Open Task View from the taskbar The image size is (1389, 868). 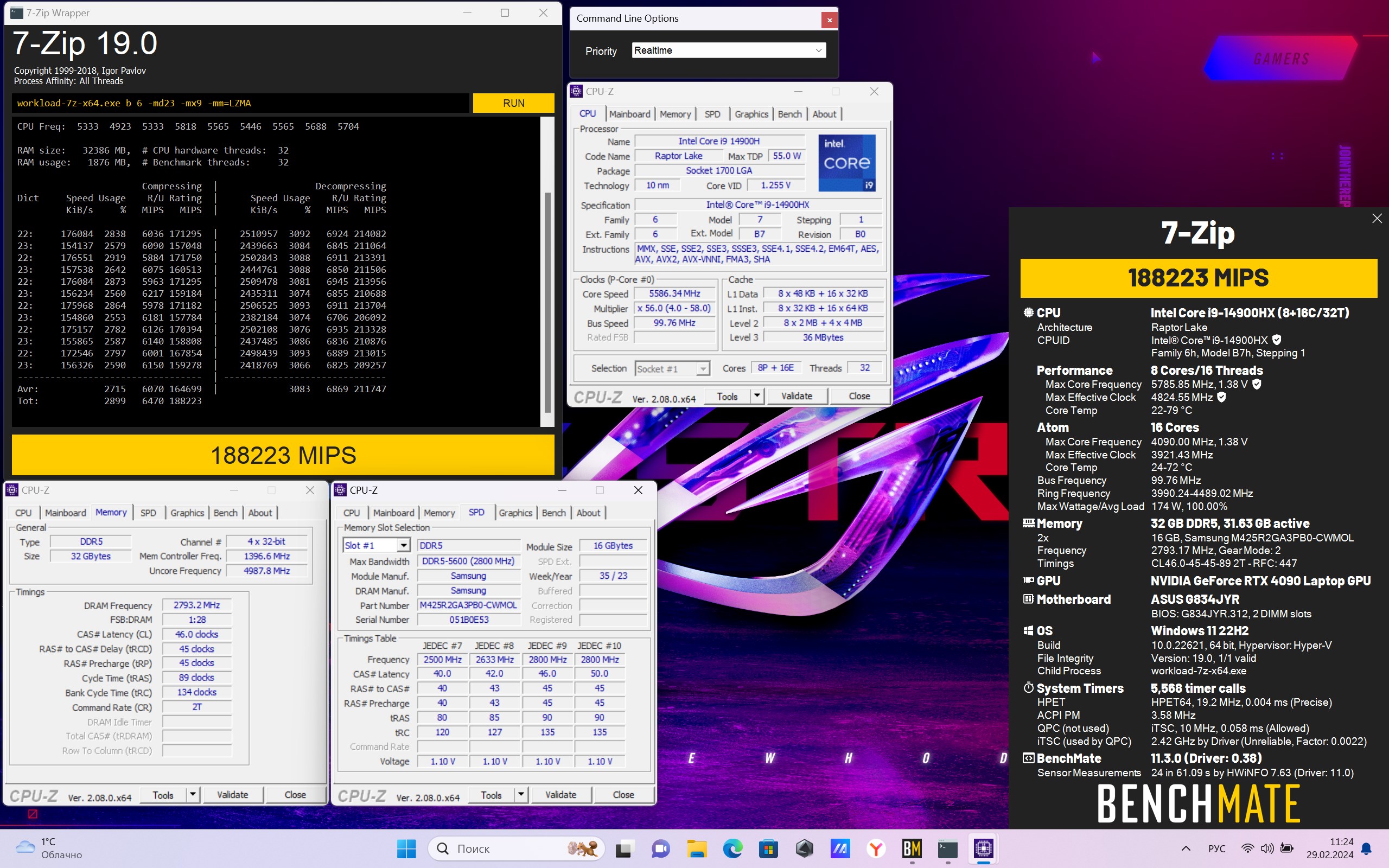point(623,848)
